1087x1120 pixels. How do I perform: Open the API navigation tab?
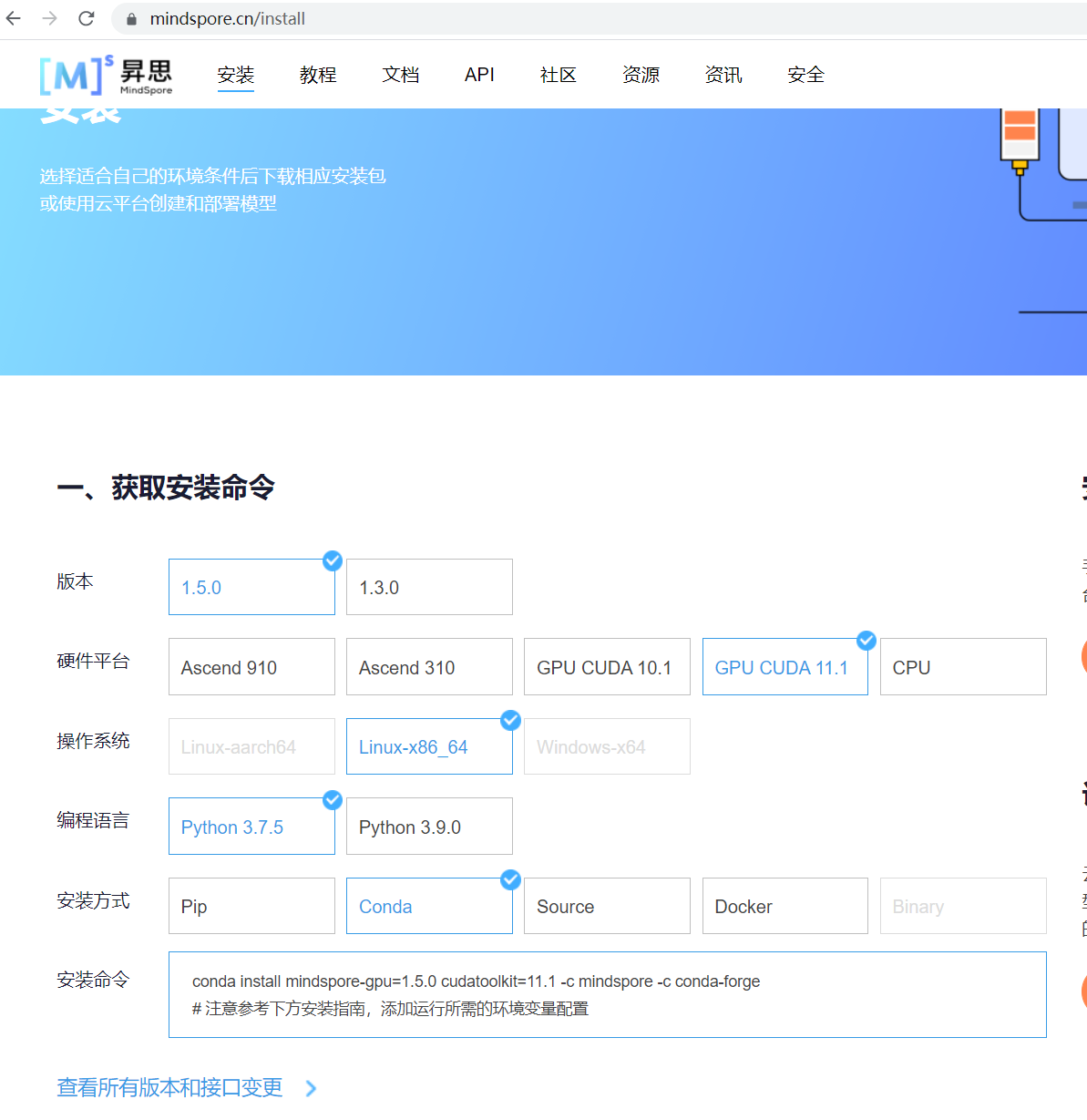point(479,75)
